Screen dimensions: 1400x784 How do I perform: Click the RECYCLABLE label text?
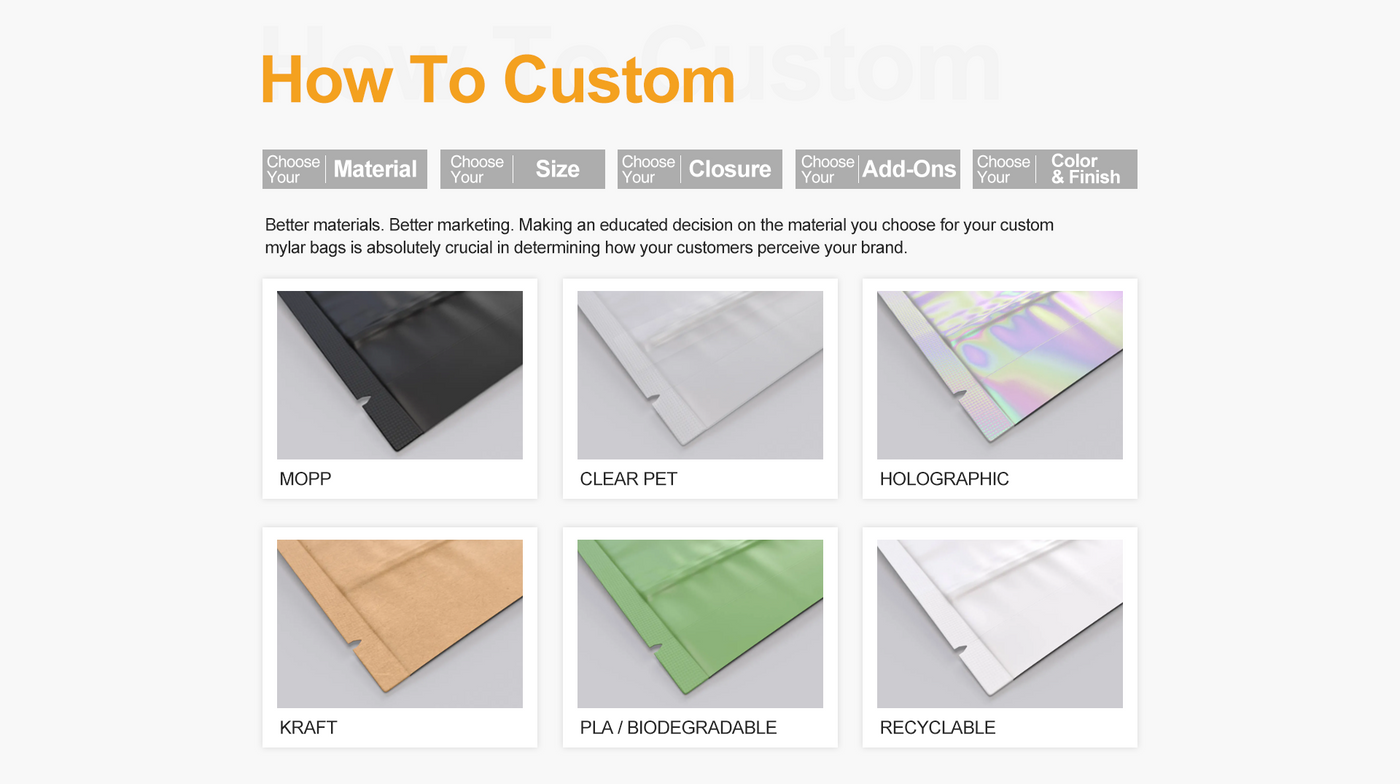click(937, 728)
